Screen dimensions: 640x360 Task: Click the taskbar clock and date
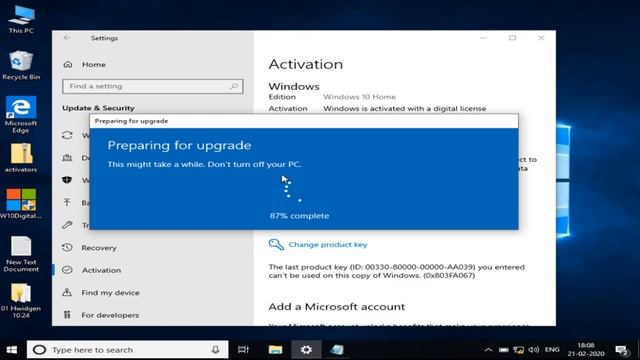pos(586,349)
